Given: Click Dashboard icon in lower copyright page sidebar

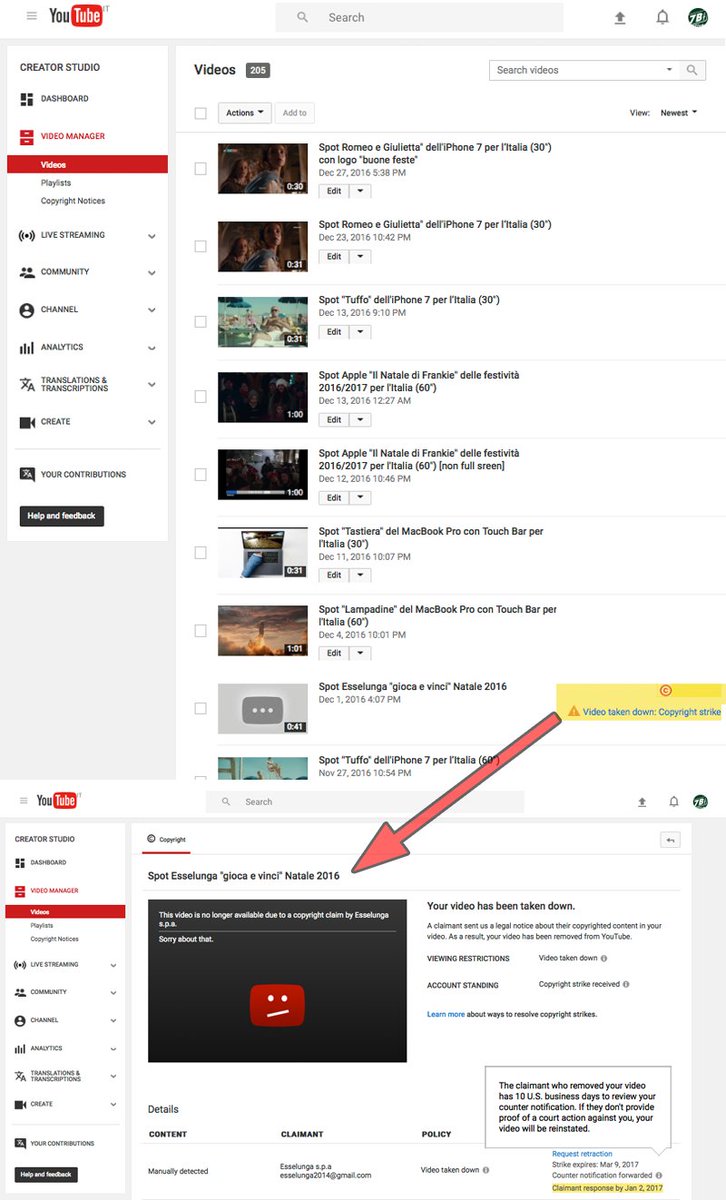Looking at the screenshot, I should click(21, 862).
